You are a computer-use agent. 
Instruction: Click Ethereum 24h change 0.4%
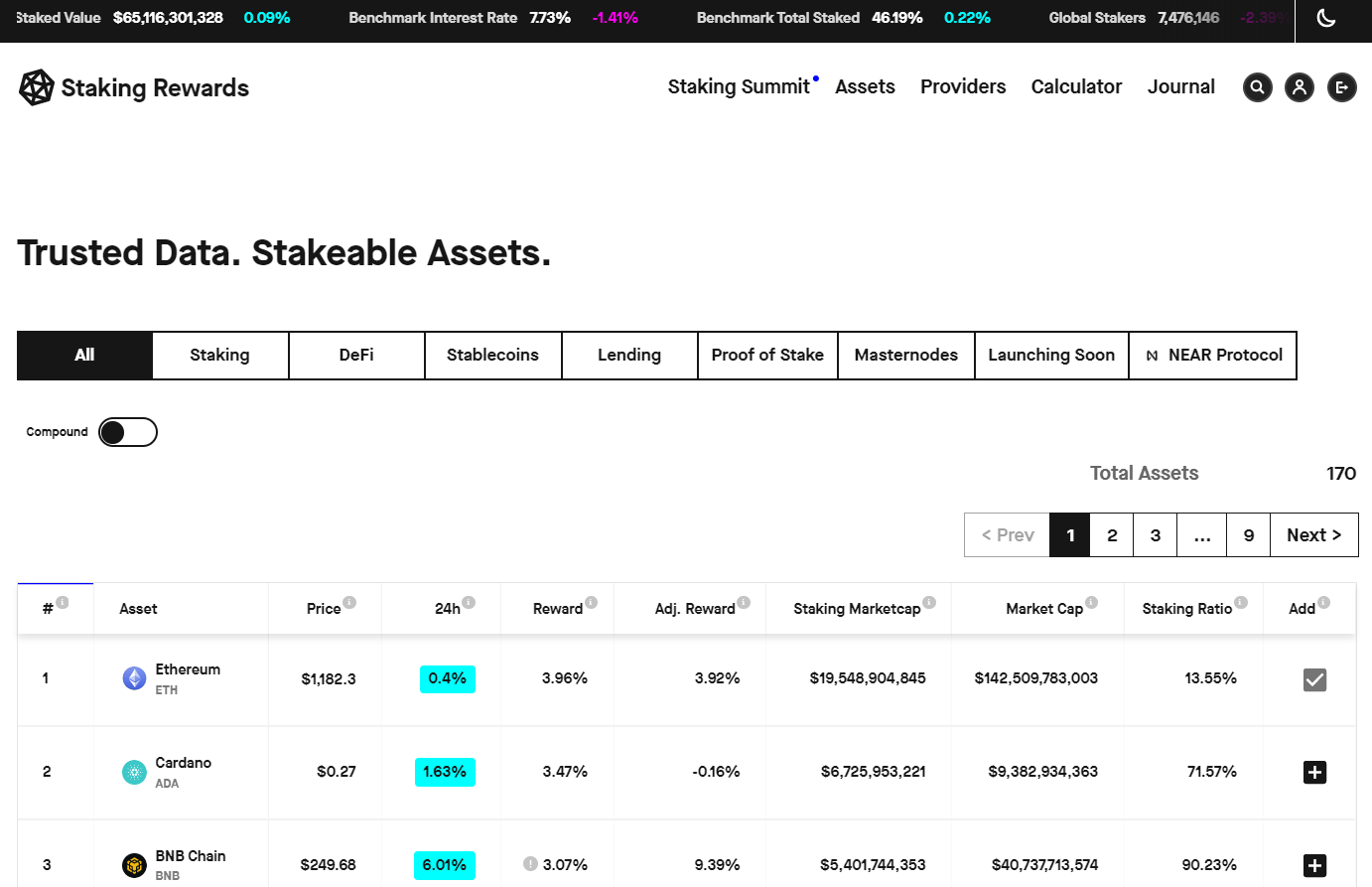pos(448,679)
